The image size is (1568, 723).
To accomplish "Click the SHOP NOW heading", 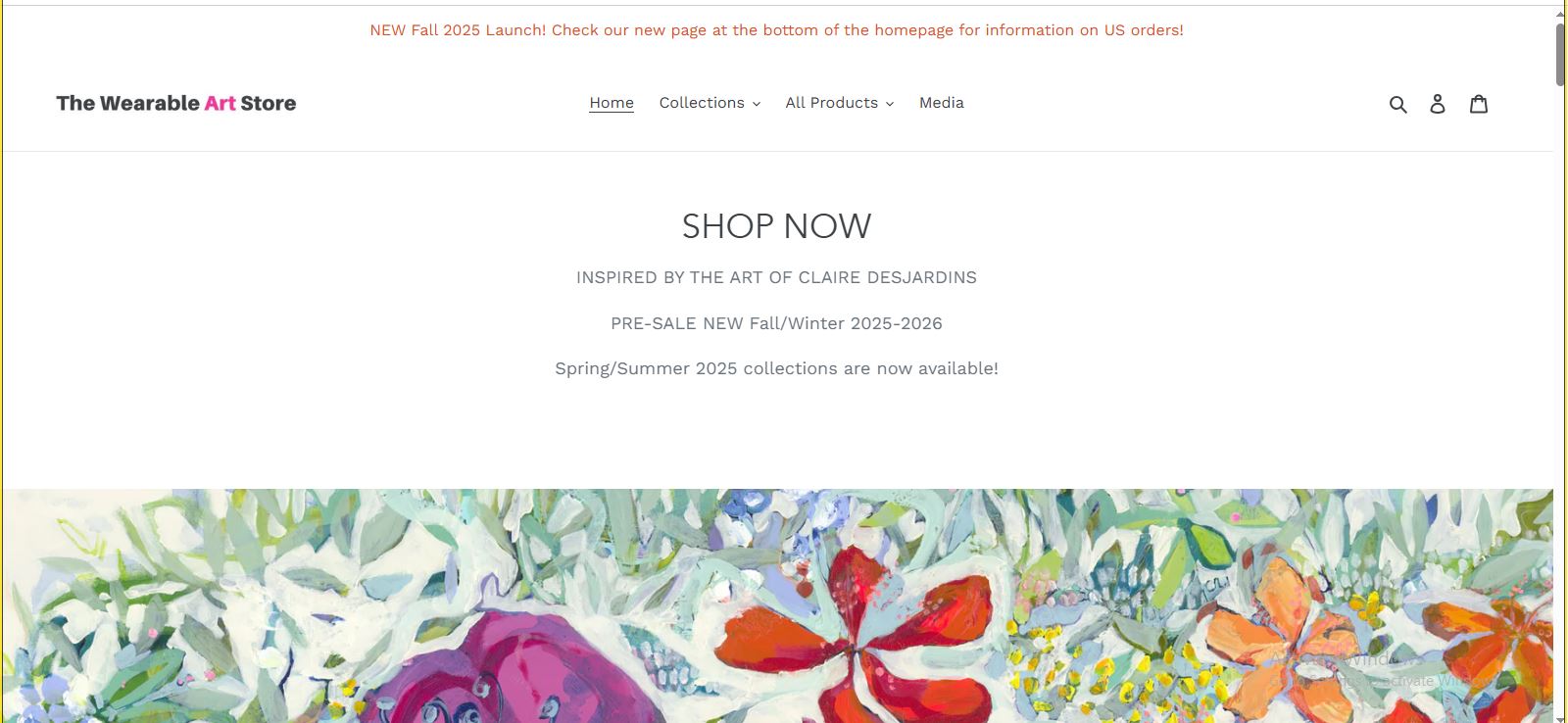I will pos(777,226).
